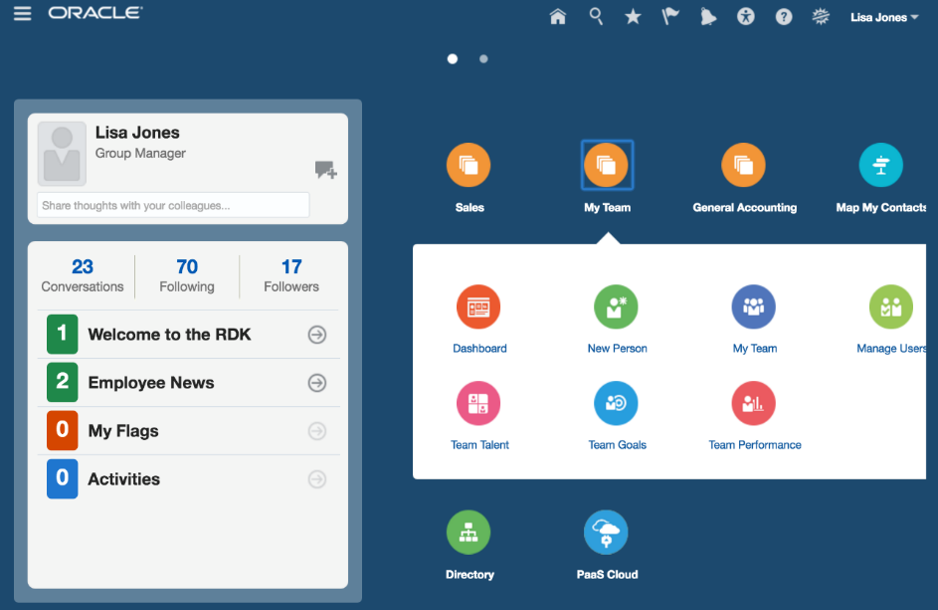Click the Oracle logo

(x=95, y=13)
